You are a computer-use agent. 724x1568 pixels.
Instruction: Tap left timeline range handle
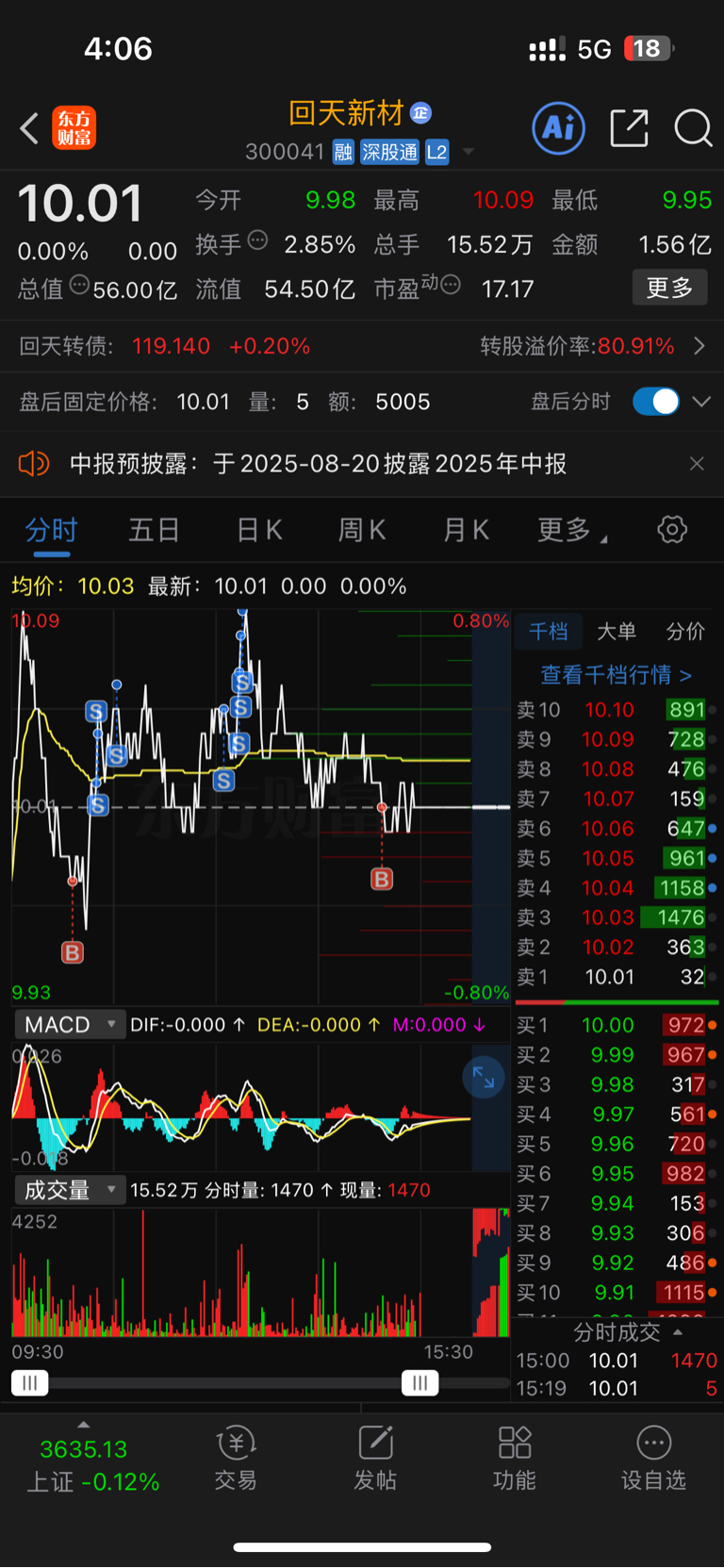[29, 1383]
